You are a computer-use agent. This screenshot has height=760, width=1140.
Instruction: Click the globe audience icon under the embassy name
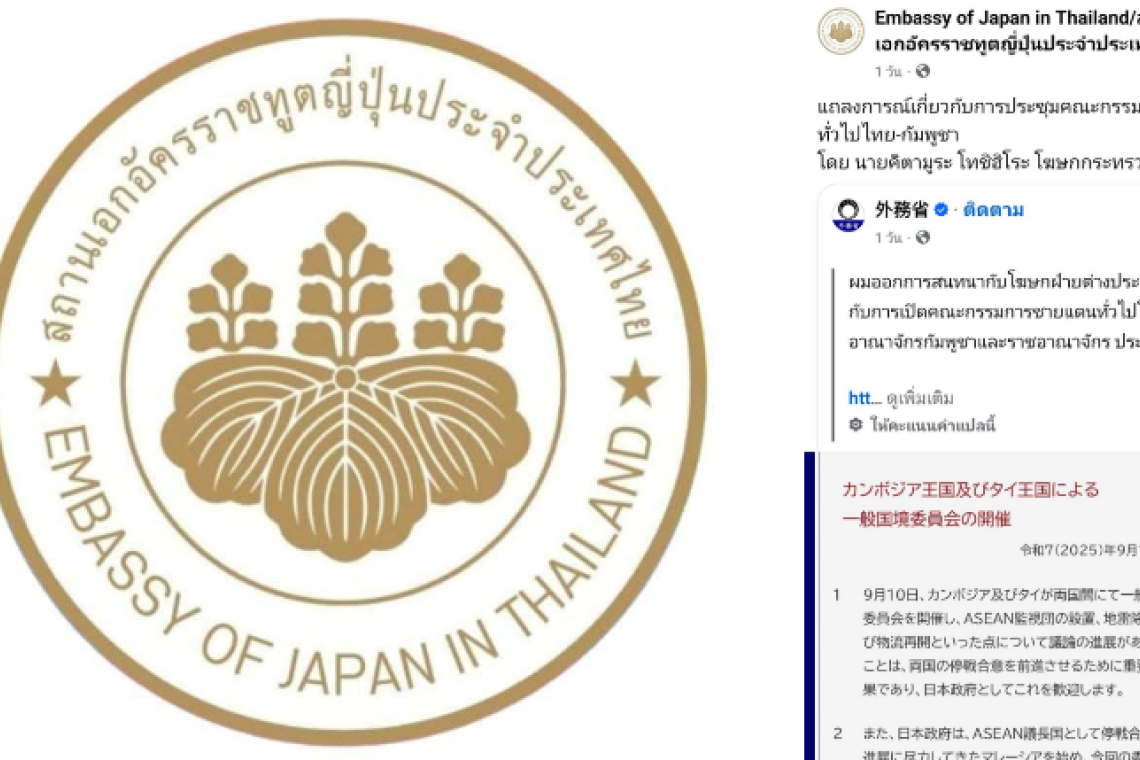(x=923, y=71)
